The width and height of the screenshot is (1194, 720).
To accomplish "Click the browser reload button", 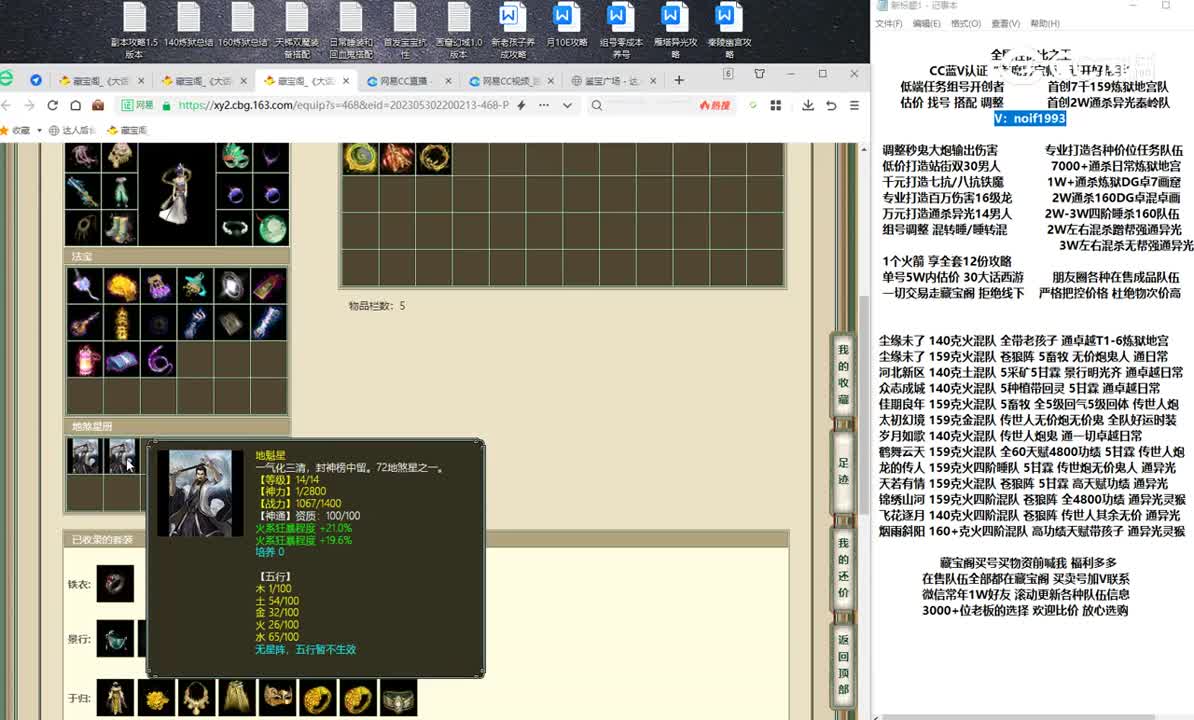I will 51,105.
